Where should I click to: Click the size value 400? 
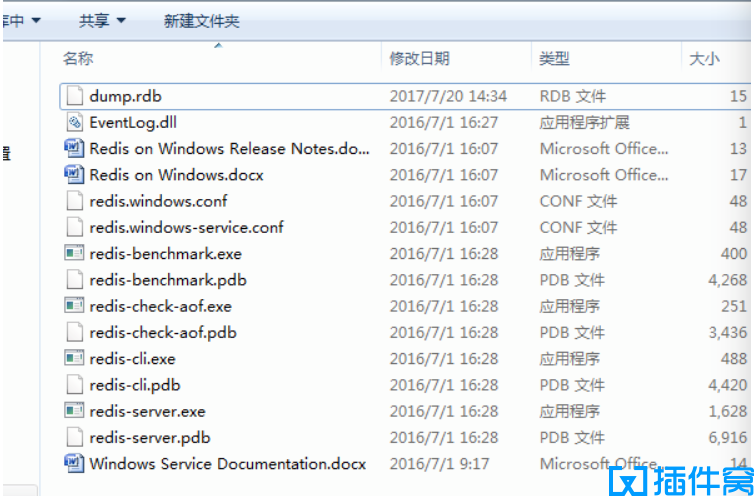[x=734, y=254]
